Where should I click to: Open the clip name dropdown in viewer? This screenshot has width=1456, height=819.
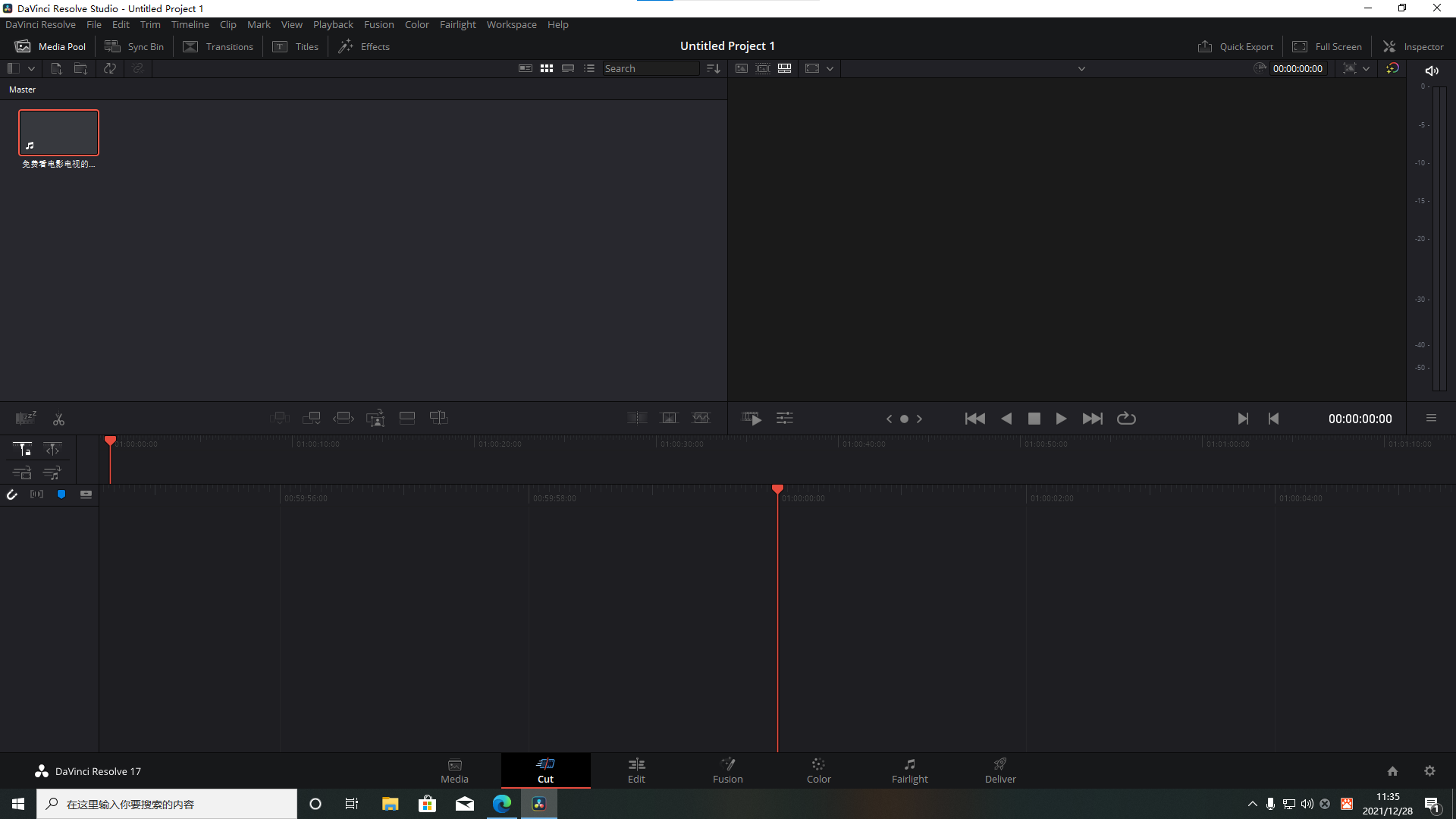(x=1082, y=68)
